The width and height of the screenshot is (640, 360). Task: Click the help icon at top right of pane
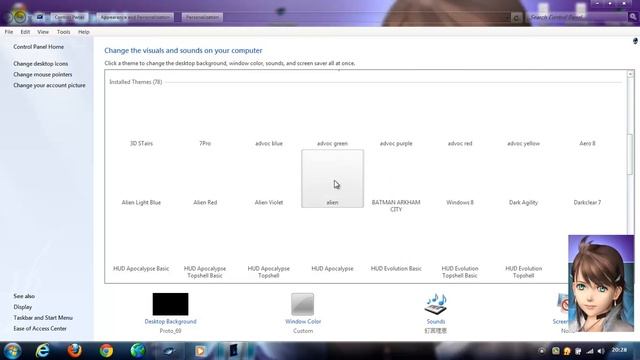coord(635,41)
